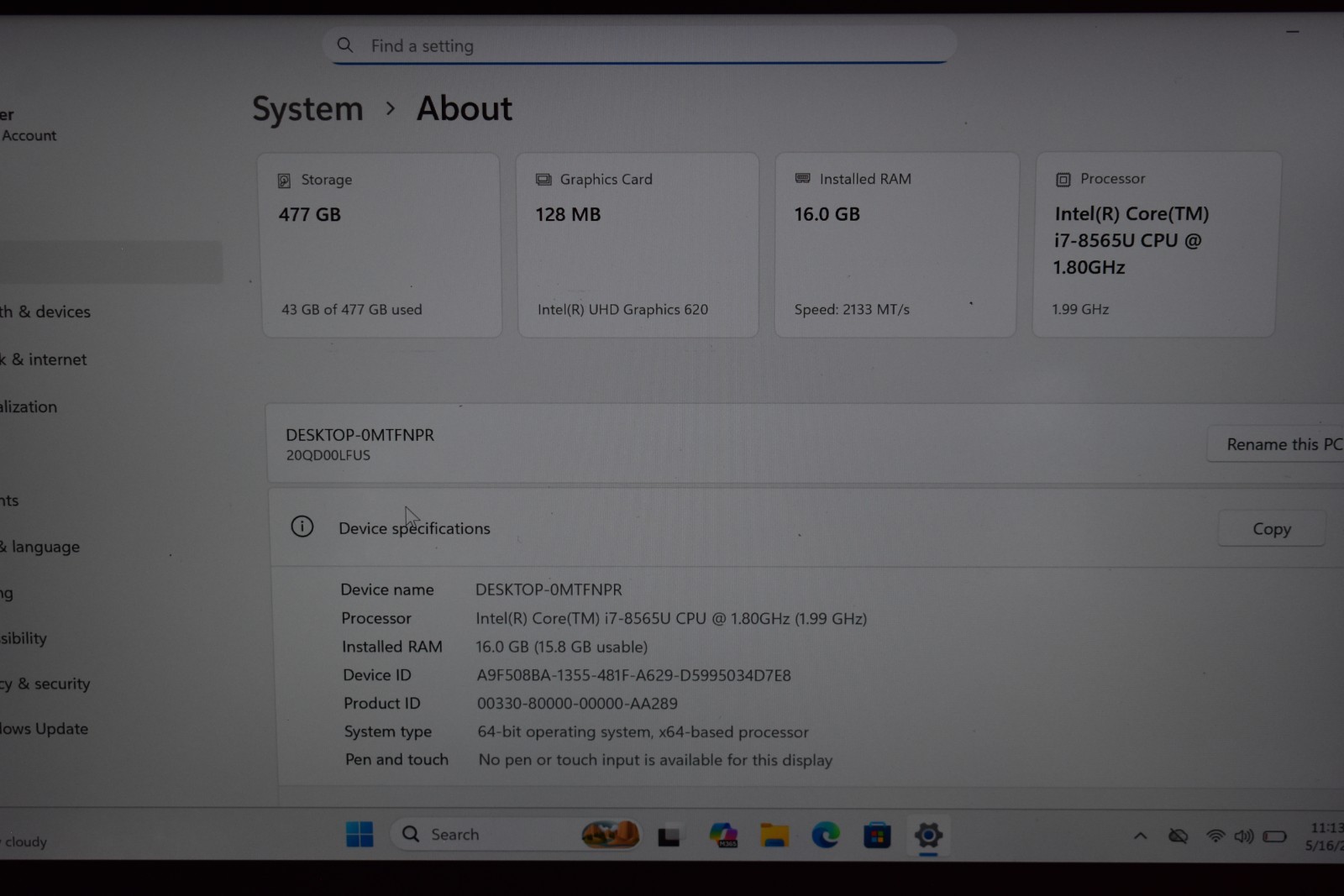Open the Graphics Card info card

(x=638, y=245)
